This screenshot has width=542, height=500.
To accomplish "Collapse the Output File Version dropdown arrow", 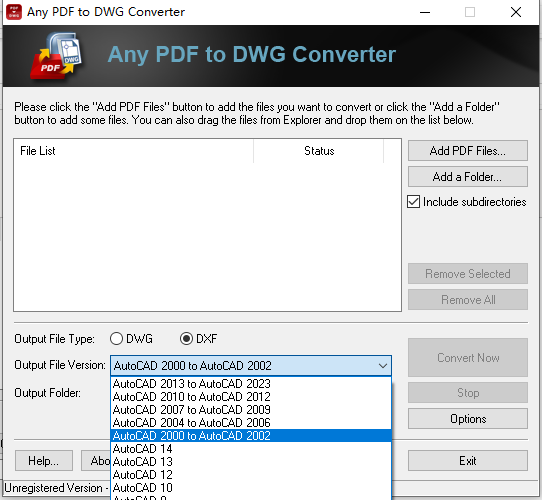I will click(383, 365).
